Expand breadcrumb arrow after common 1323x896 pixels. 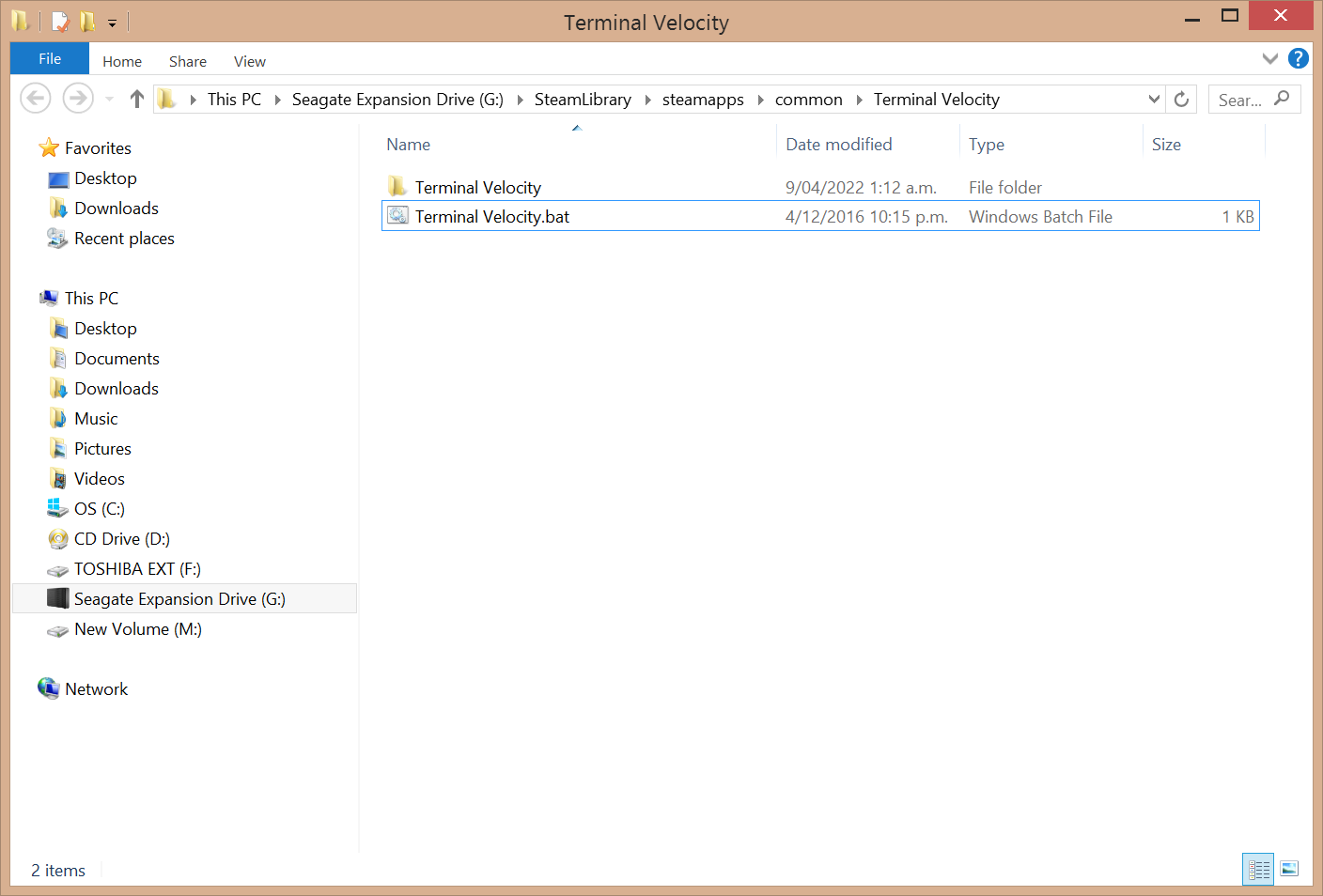pos(859,100)
